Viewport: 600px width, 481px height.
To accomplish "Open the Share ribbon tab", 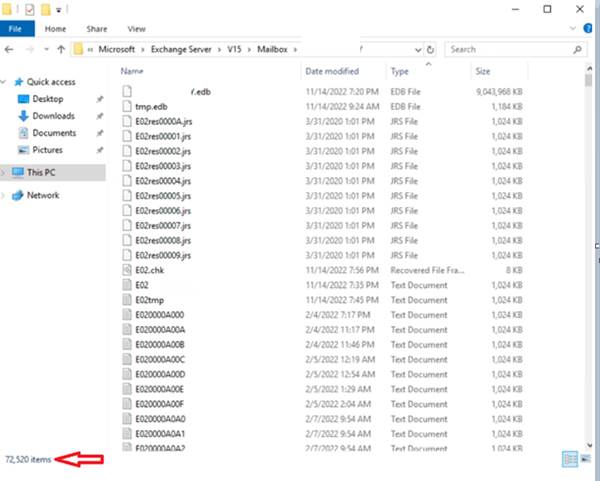I will point(97,29).
